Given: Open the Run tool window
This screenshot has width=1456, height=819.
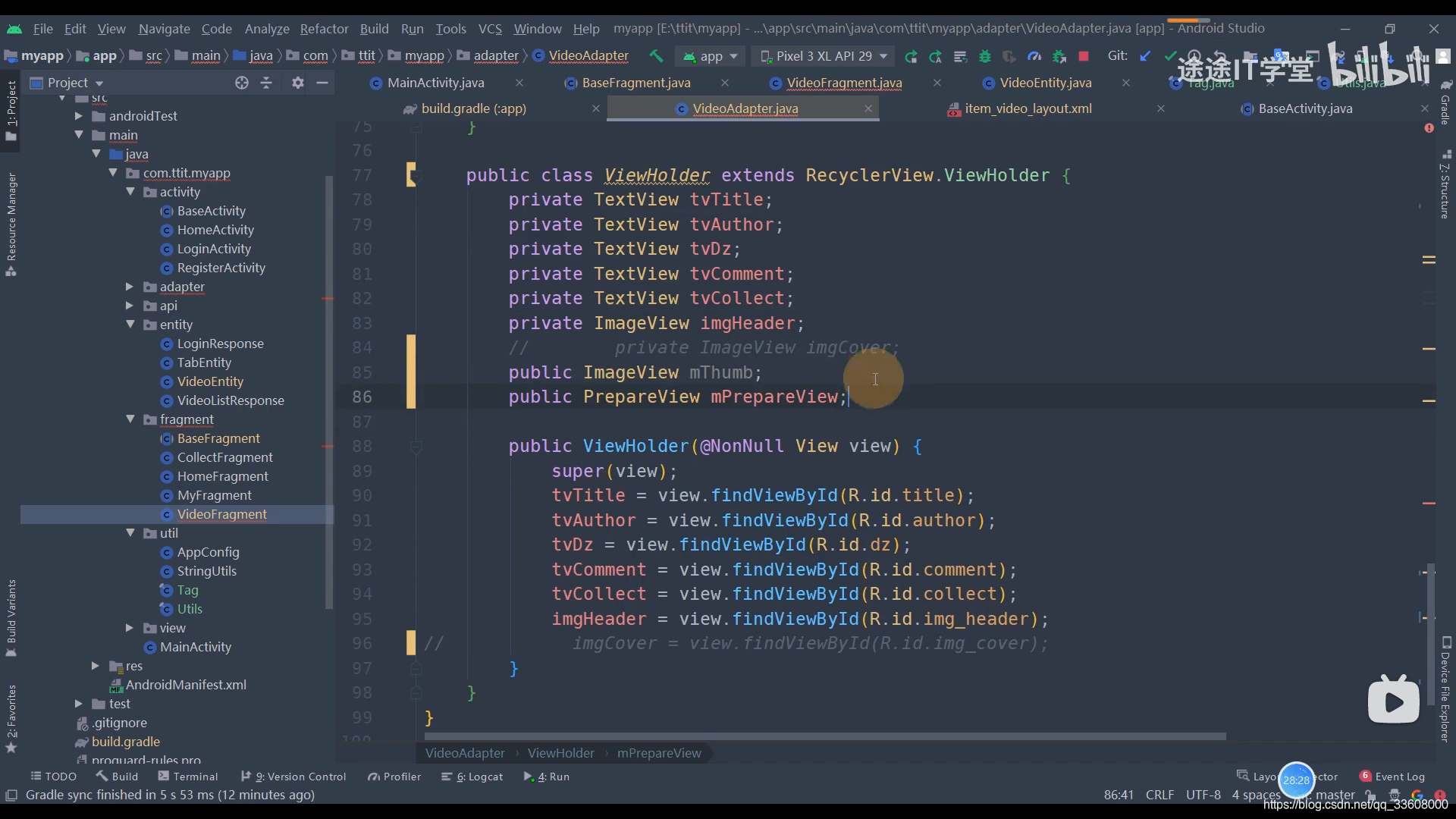Looking at the screenshot, I should (547, 777).
